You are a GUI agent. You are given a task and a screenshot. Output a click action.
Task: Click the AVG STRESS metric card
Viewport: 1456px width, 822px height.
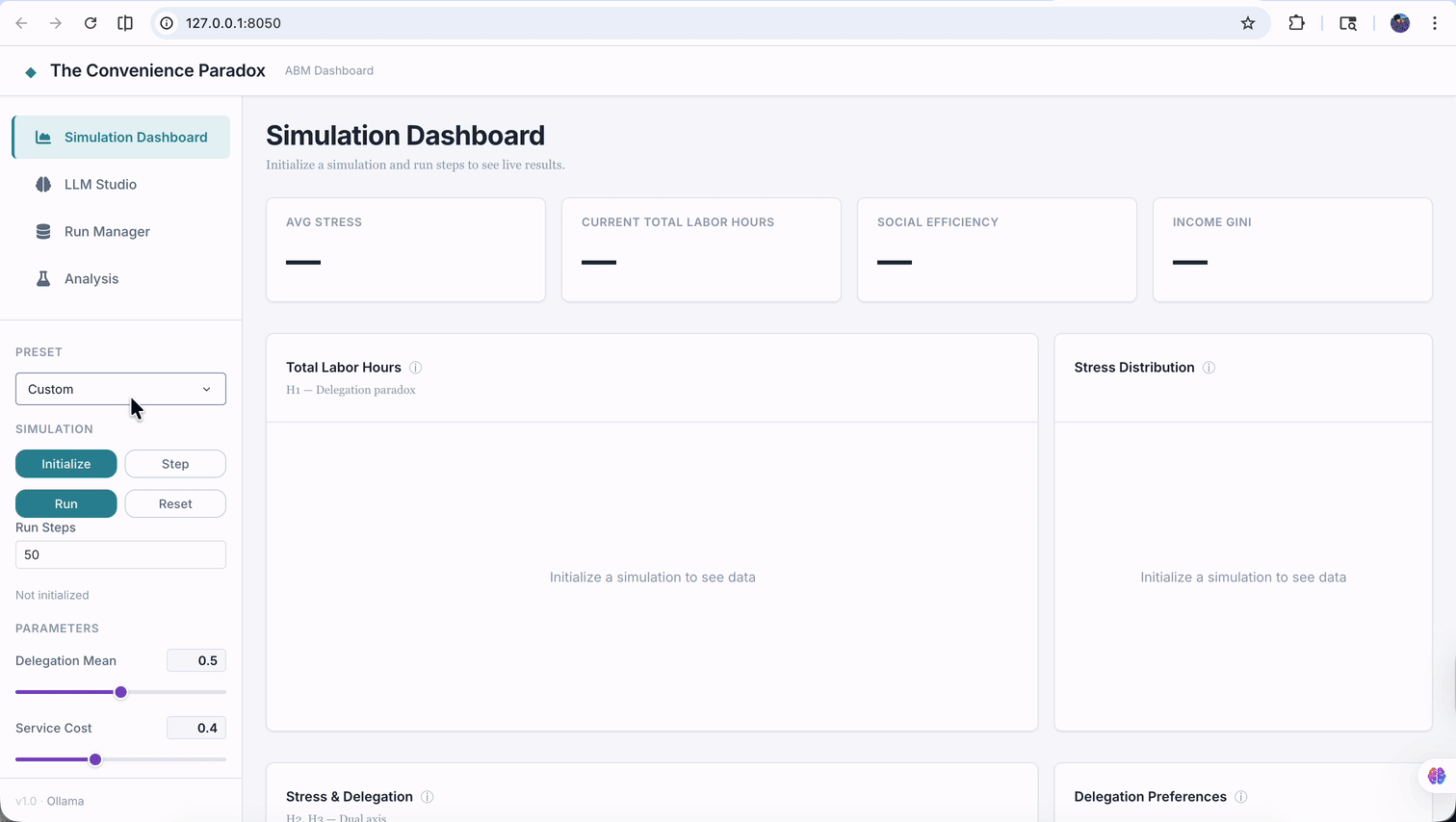coord(405,249)
